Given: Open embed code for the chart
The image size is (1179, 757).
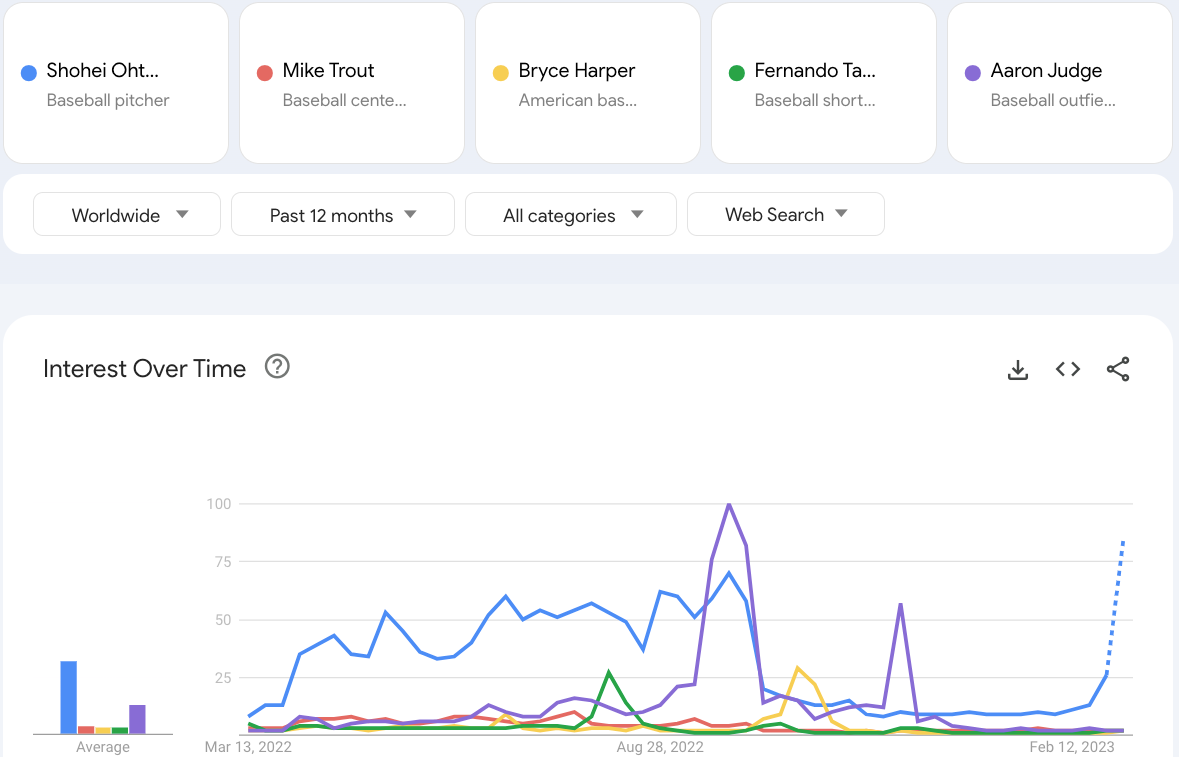Looking at the screenshot, I should coord(1068,369).
